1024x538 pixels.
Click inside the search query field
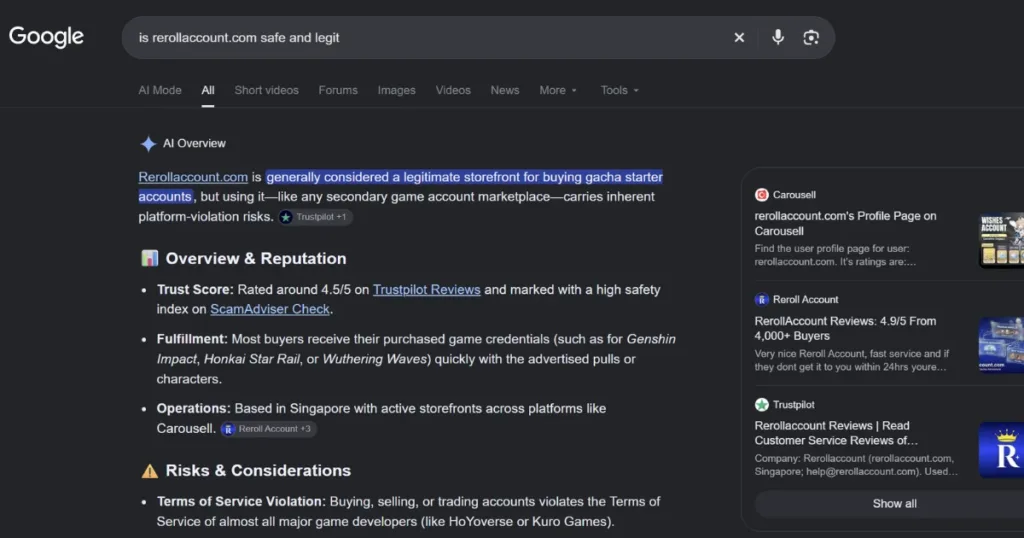[x=424, y=38]
